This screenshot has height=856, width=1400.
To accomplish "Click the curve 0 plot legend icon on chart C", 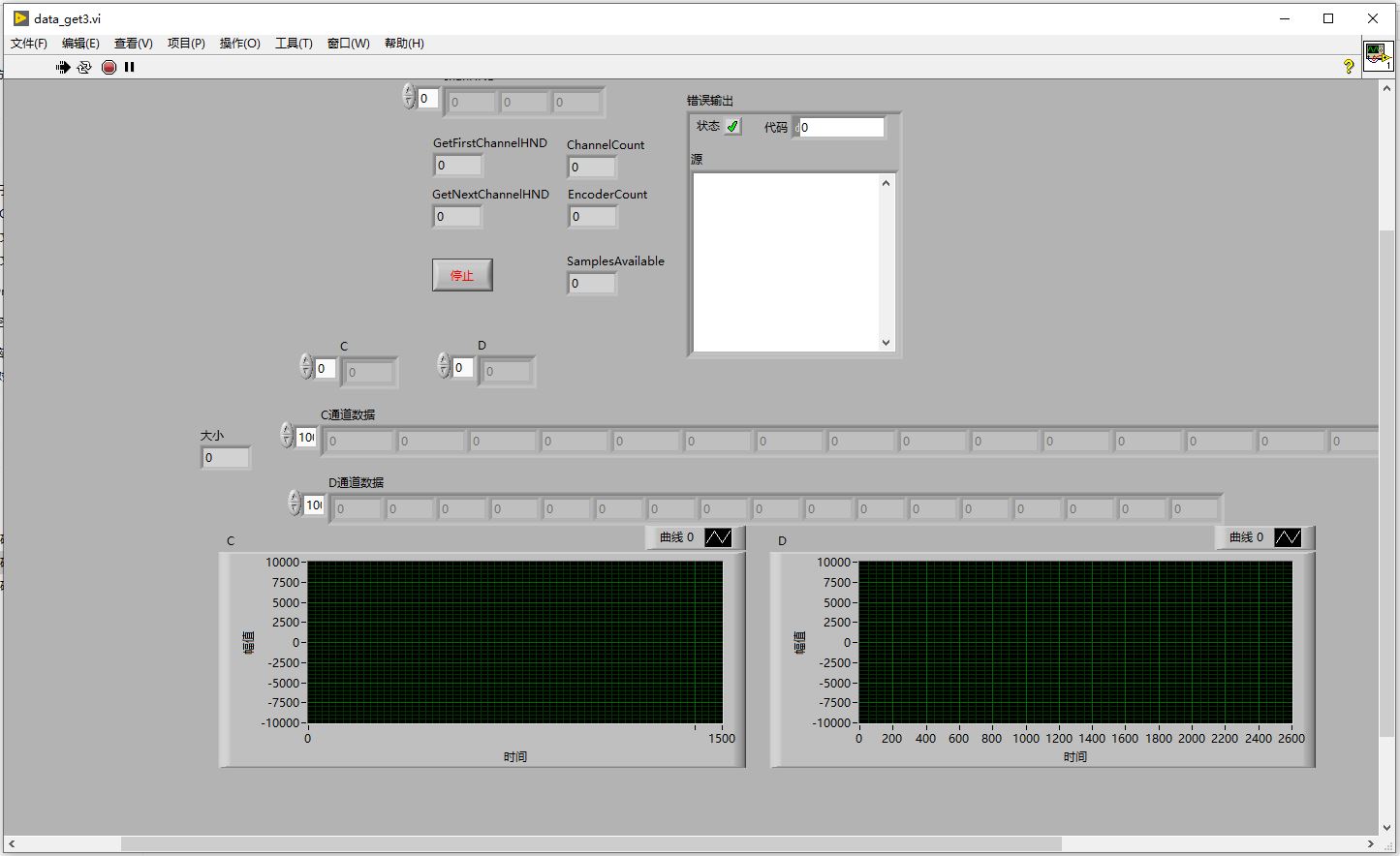I will [x=718, y=537].
